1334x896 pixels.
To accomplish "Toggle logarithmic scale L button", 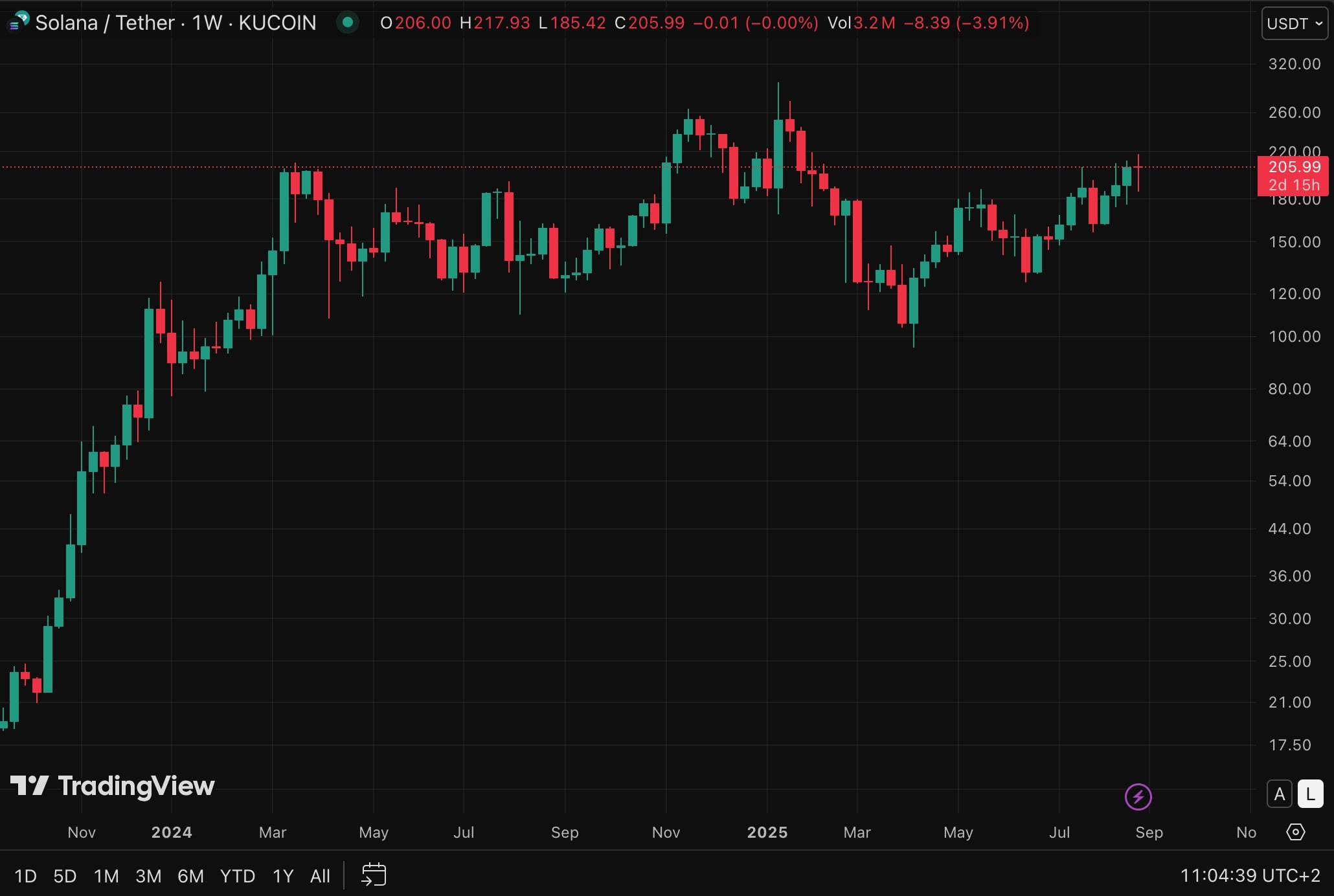I will click(x=1311, y=794).
